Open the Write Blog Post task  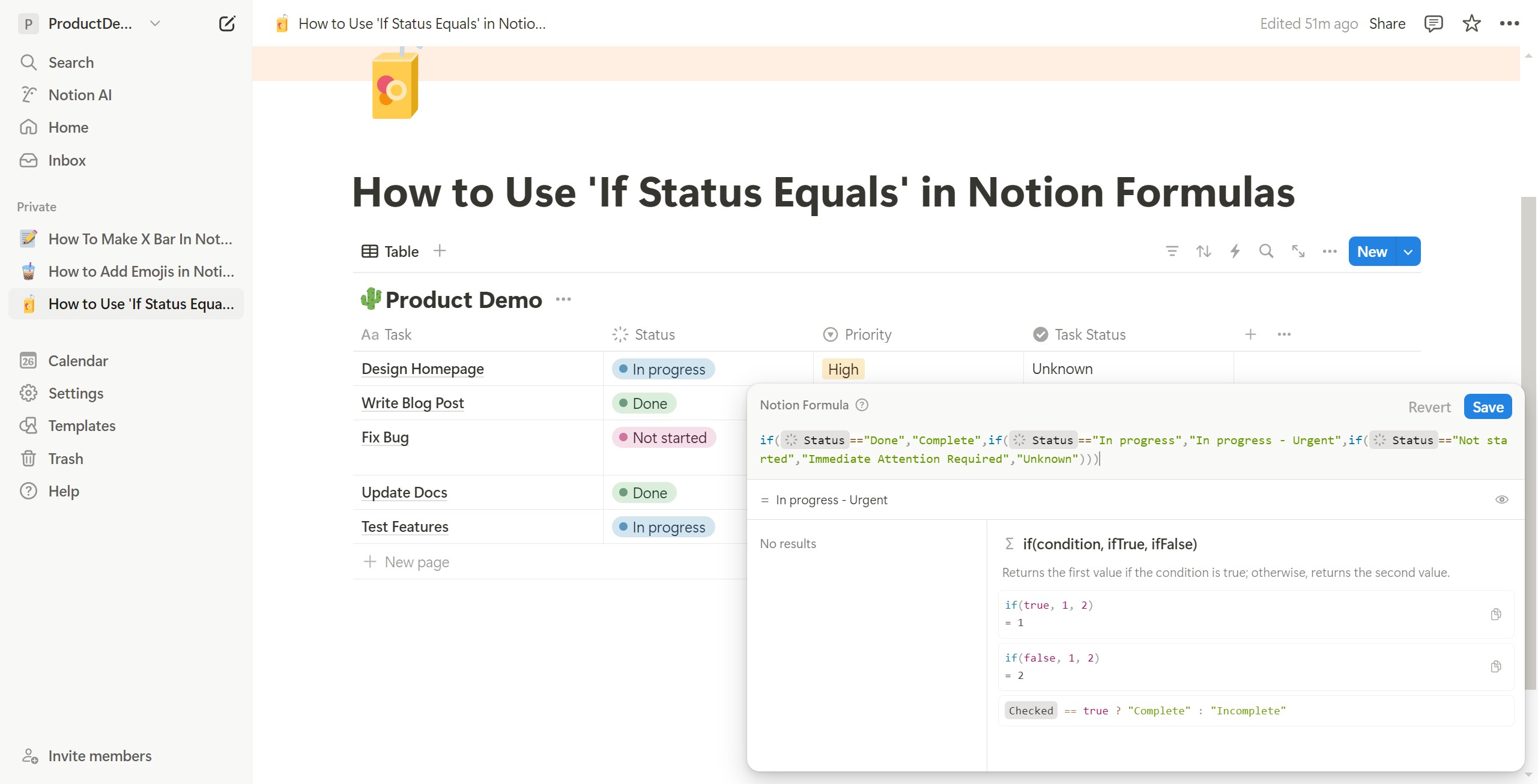point(413,403)
